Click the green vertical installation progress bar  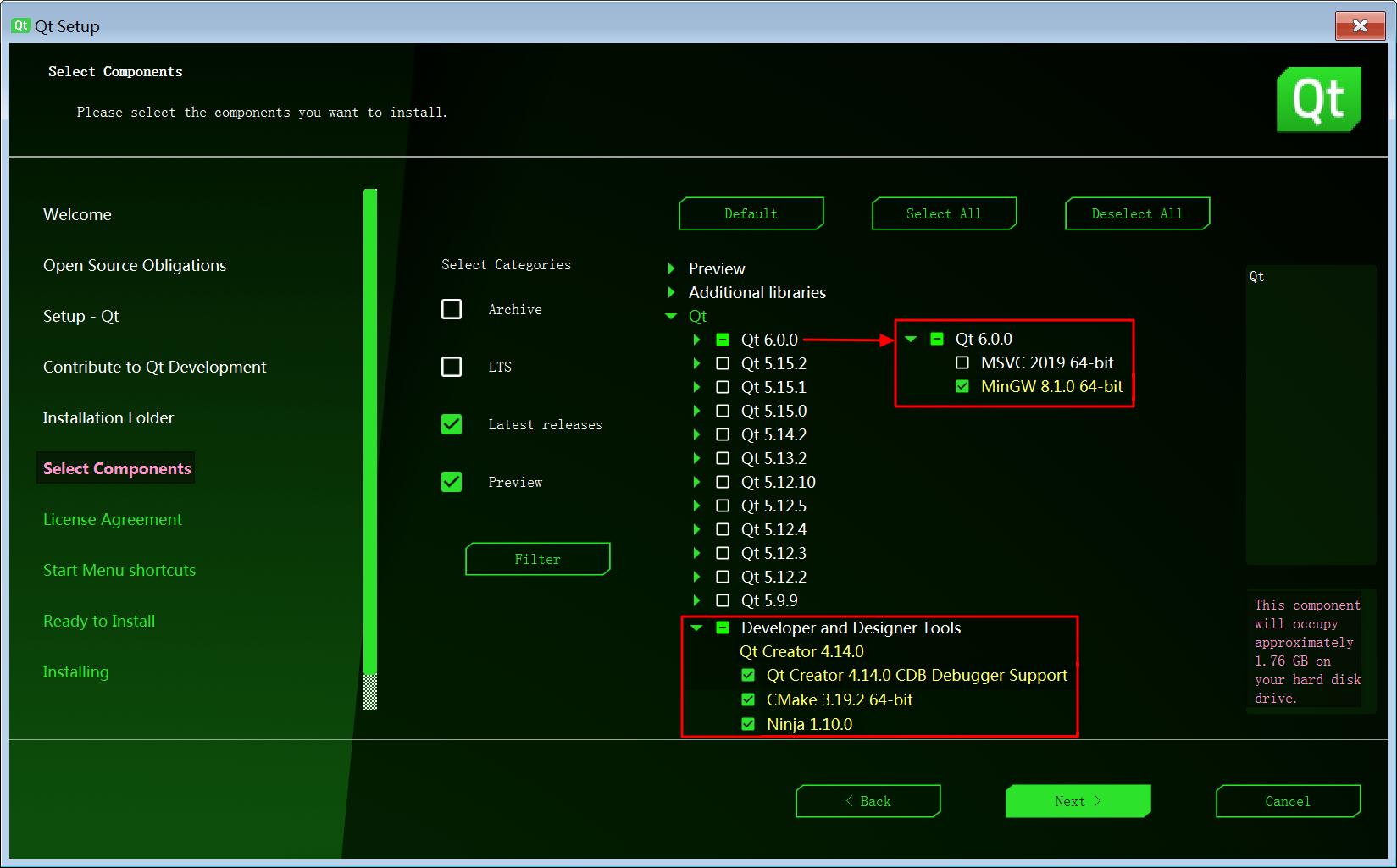370,449
